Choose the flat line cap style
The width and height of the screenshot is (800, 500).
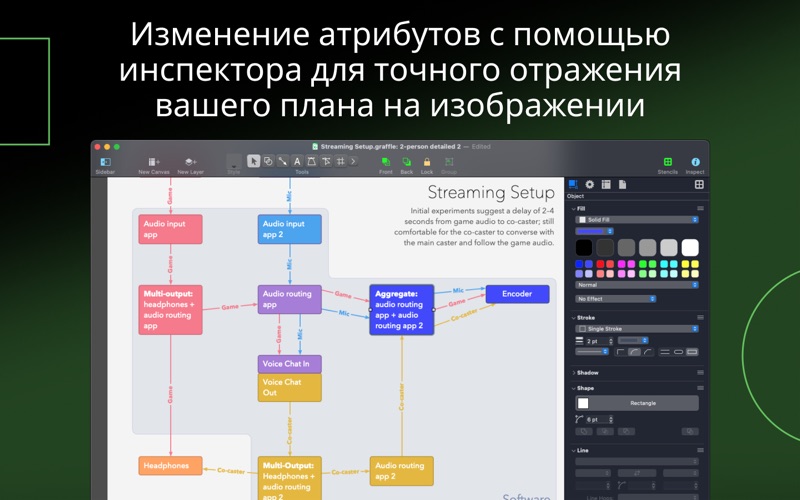[x=665, y=352]
